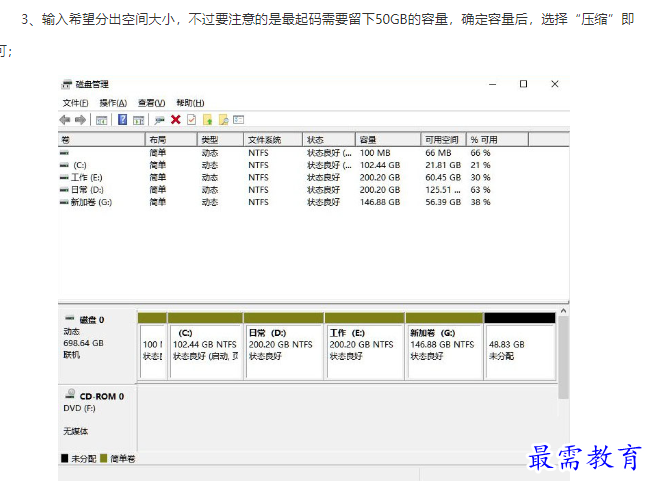The image size is (650, 489).
Task: Sort by the 类型 column header
Action: 220,140
